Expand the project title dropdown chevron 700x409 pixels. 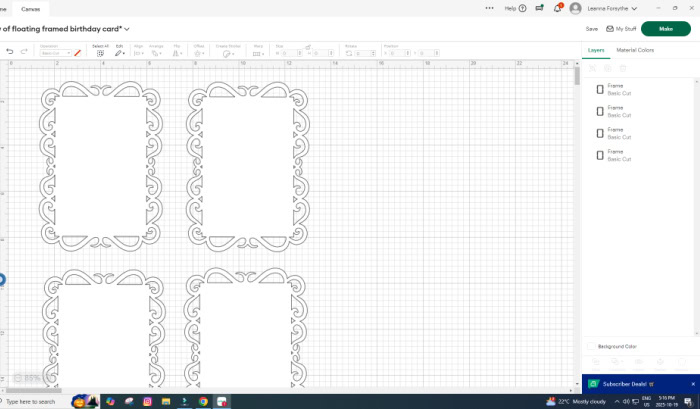pyautogui.click(x=127, y=29)
